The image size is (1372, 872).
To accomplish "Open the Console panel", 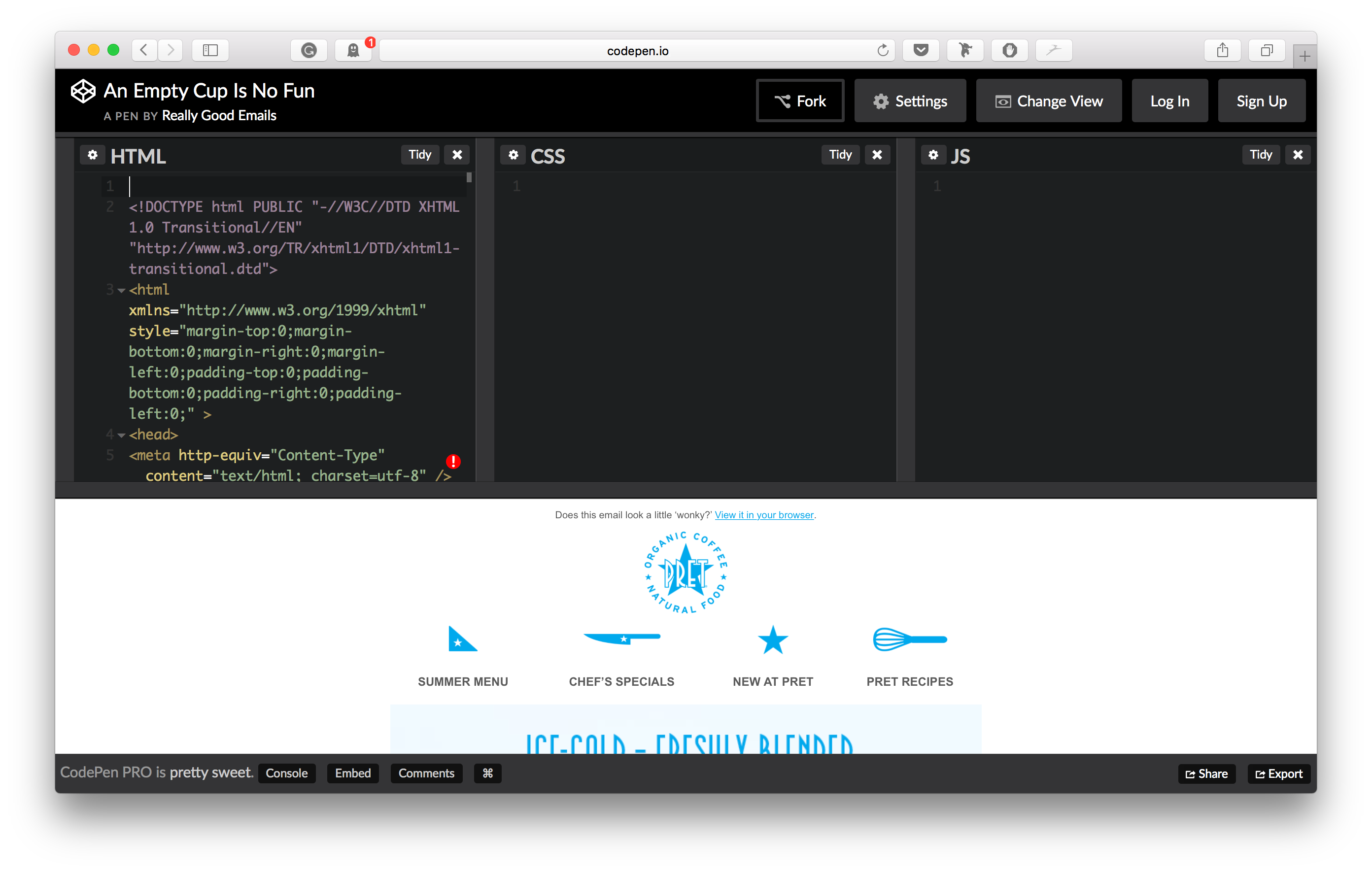I will tap(287, 773).
